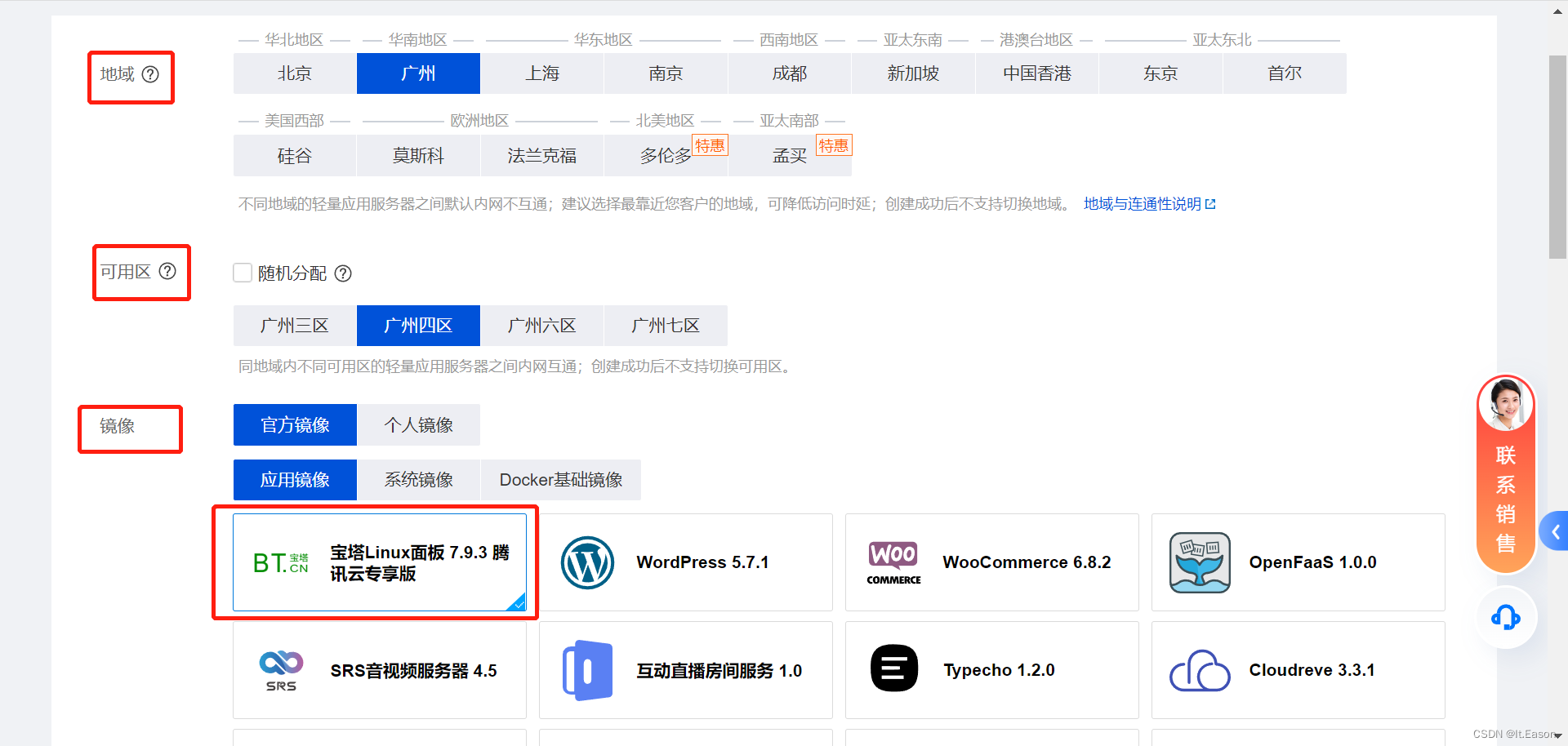This screenshot has width=1568, height=746.
Task: Select the 上海 region
Action: pos(542,73)
